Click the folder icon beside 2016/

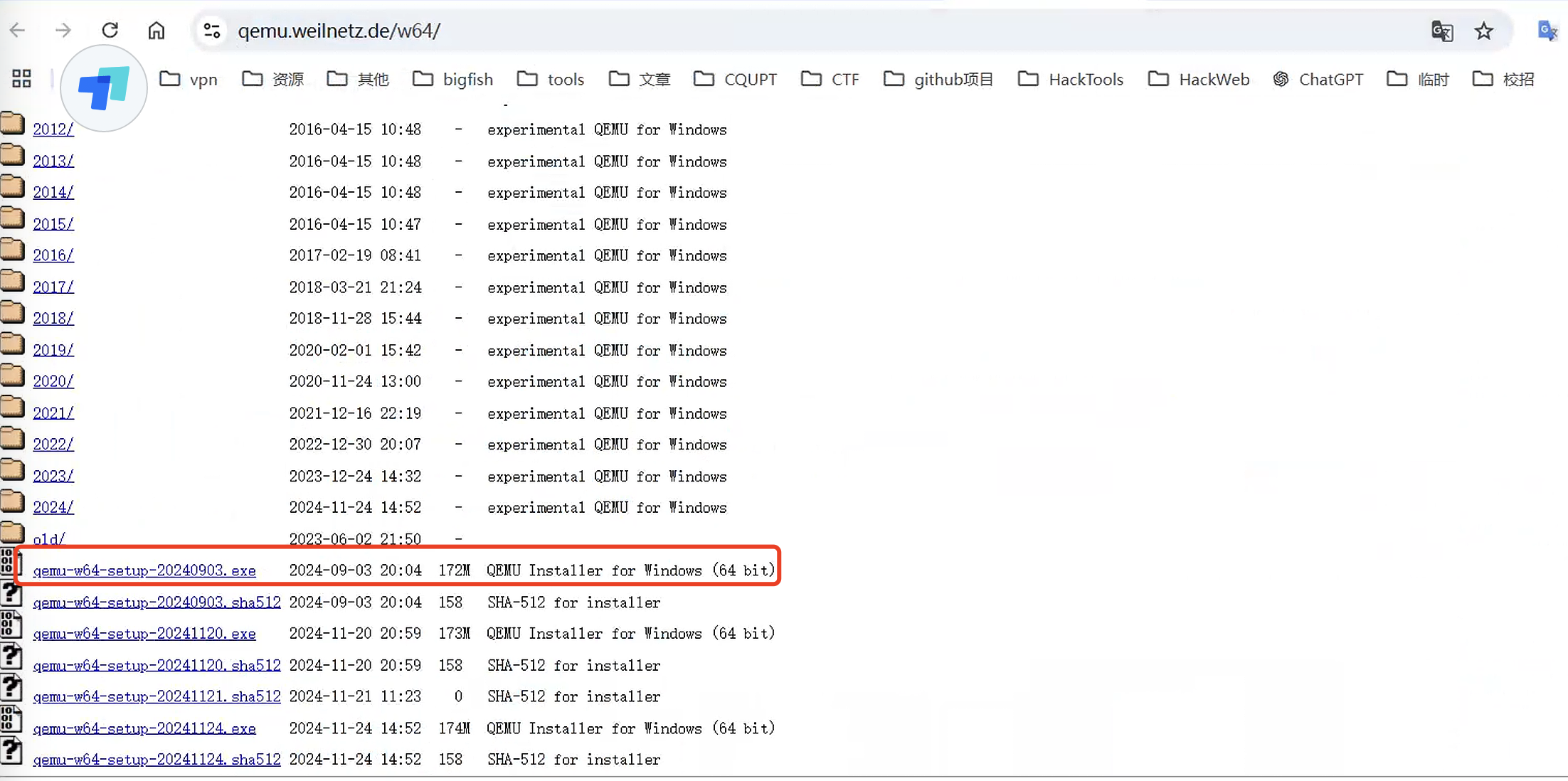tap(12, 249)
